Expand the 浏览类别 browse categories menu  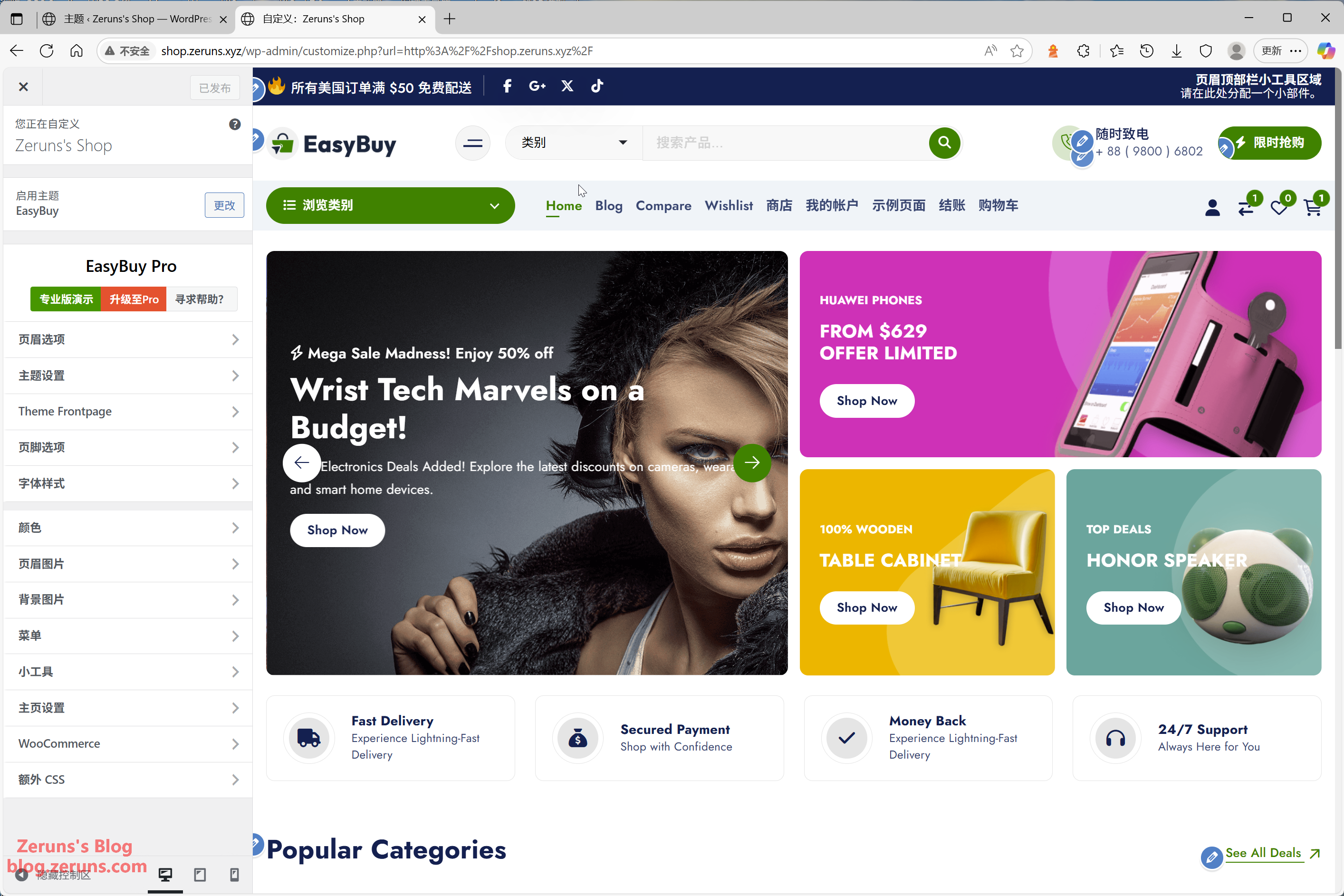tap(390, 205)
